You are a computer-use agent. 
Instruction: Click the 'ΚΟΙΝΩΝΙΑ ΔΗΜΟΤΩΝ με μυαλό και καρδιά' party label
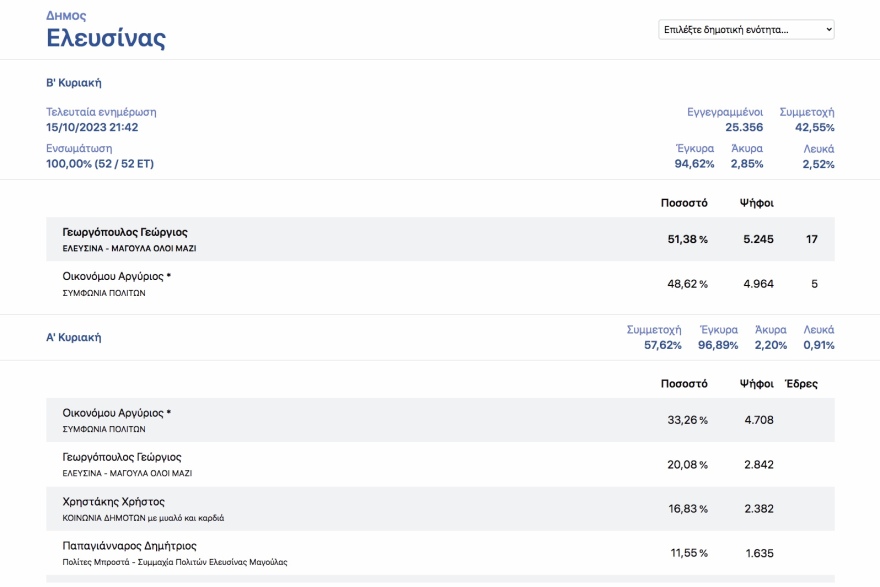143,518
